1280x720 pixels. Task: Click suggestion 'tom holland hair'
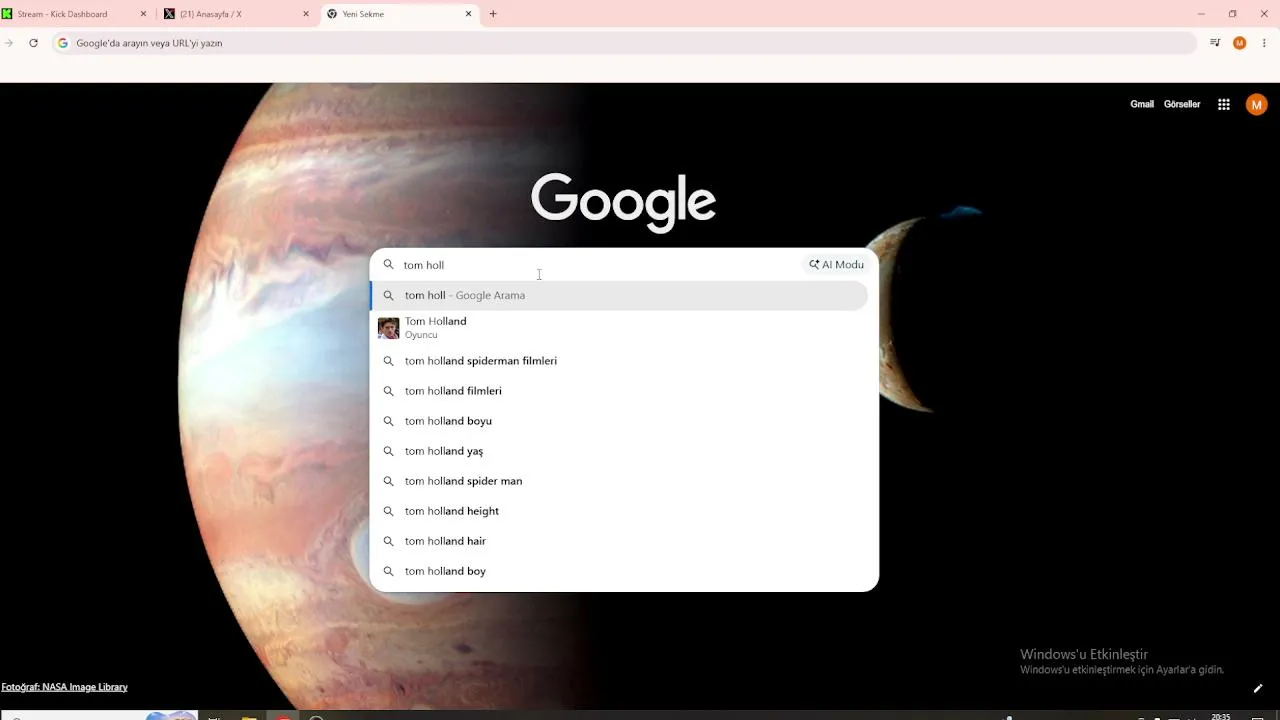tap(619, 541)
